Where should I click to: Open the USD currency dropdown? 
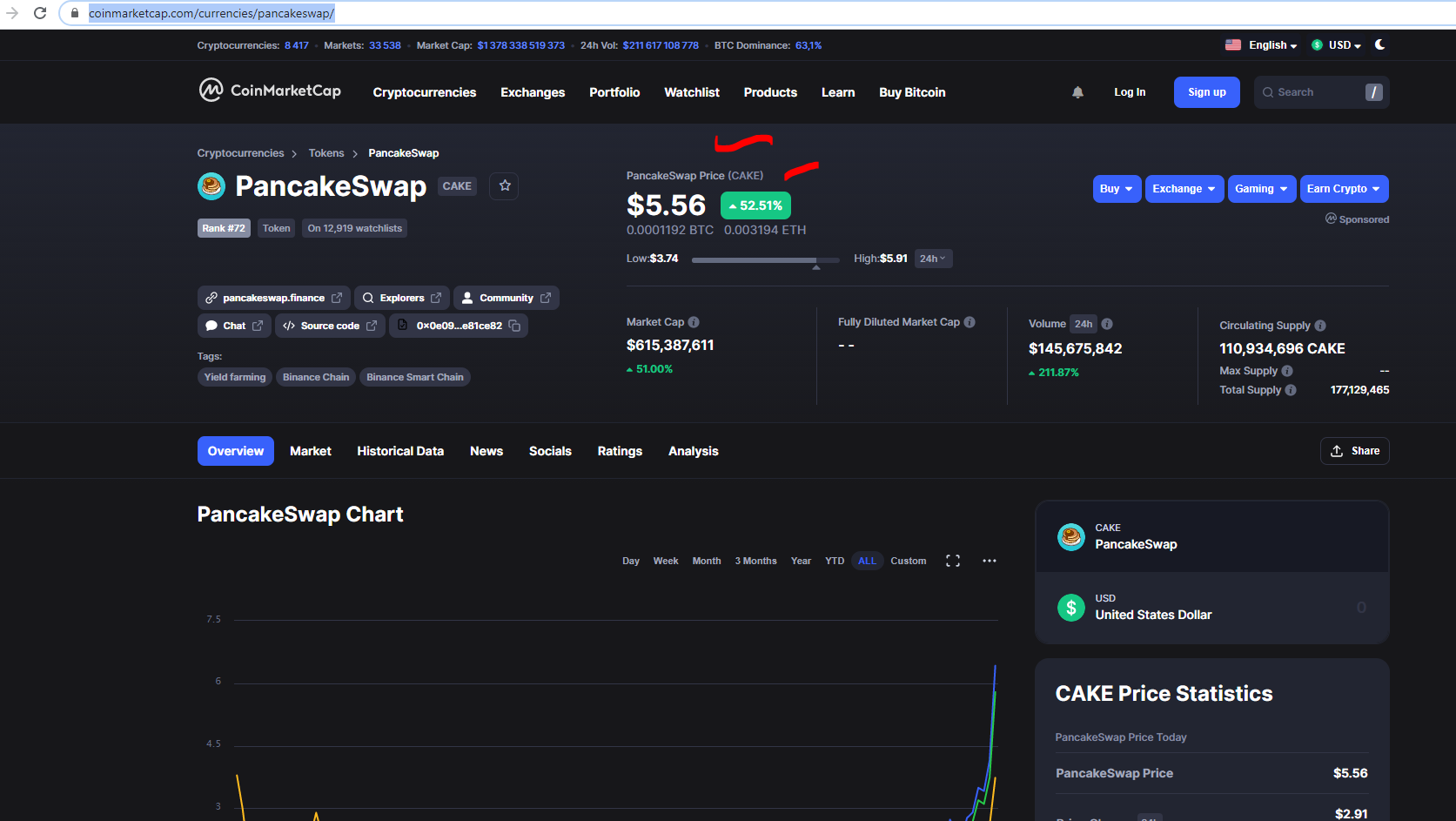(1336, 44)
